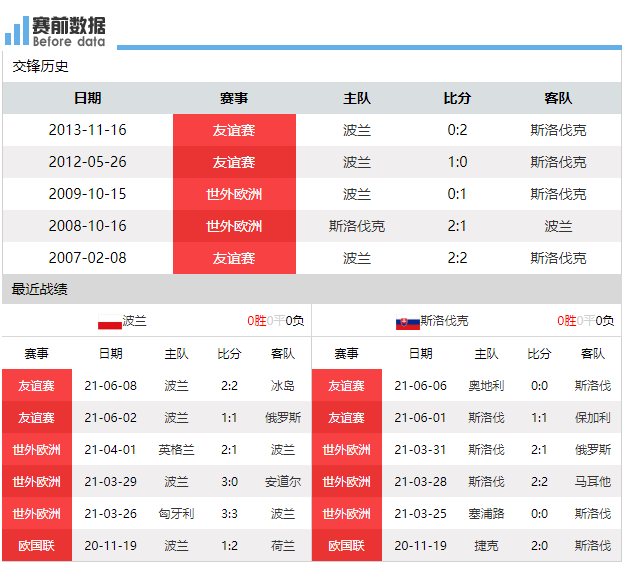Click the 欧国联 tag in Poland's 20-11-19 row
Screen dimensions: 622x562
[37, 546]
